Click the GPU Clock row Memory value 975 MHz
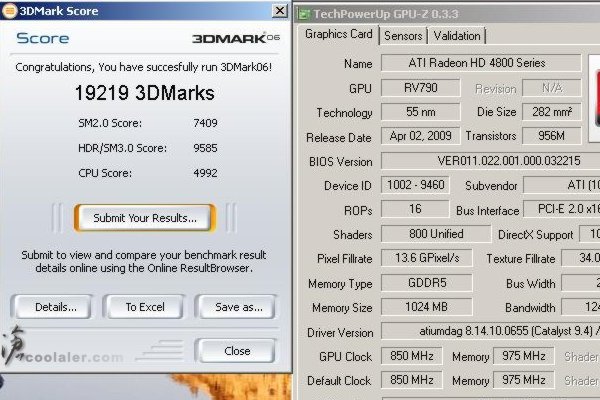The height and width of the screenshot is (400, 600). [x=524, y=356]
